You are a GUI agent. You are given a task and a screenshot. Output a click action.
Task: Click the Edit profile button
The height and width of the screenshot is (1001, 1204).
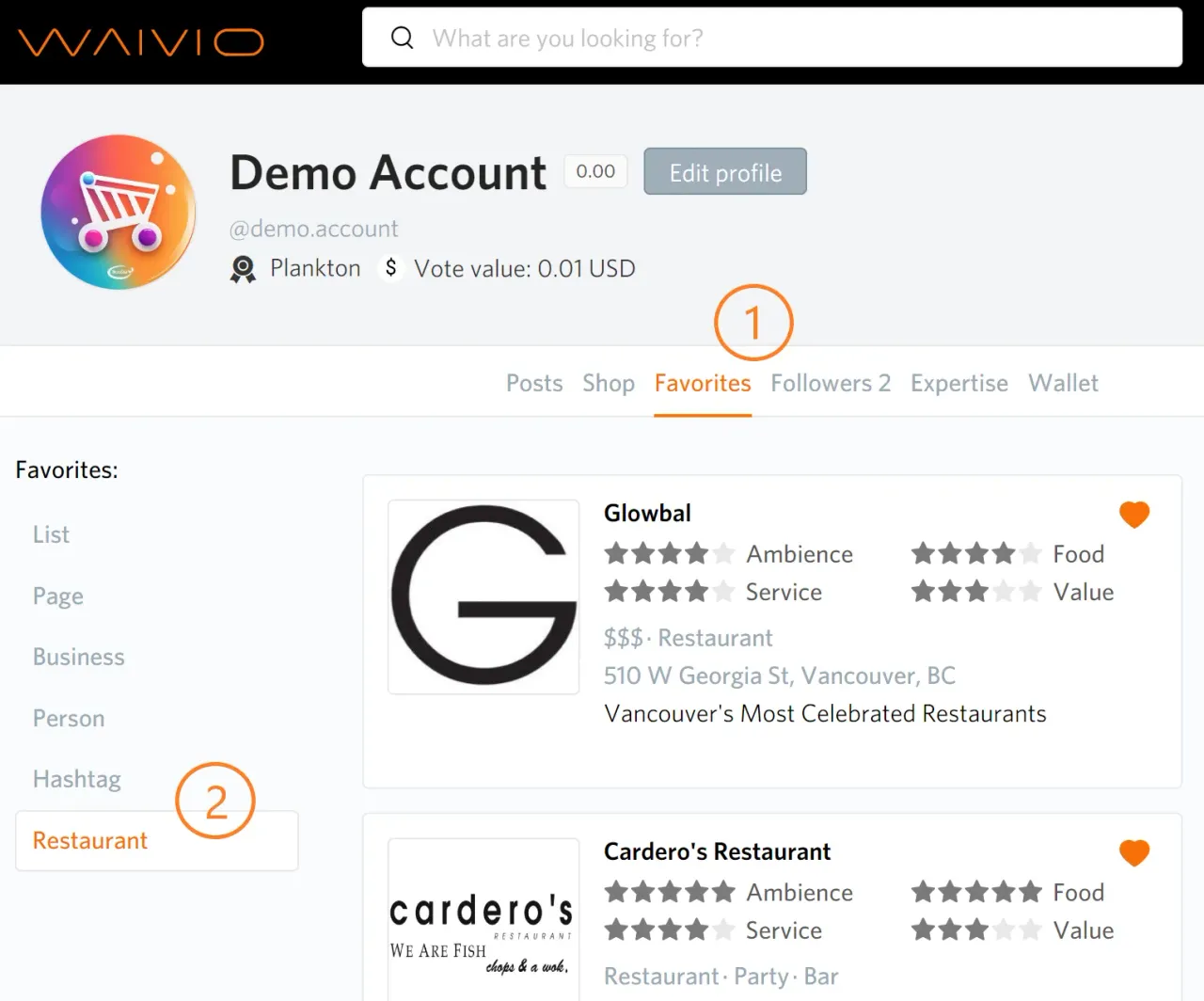[x=725, y=171]
